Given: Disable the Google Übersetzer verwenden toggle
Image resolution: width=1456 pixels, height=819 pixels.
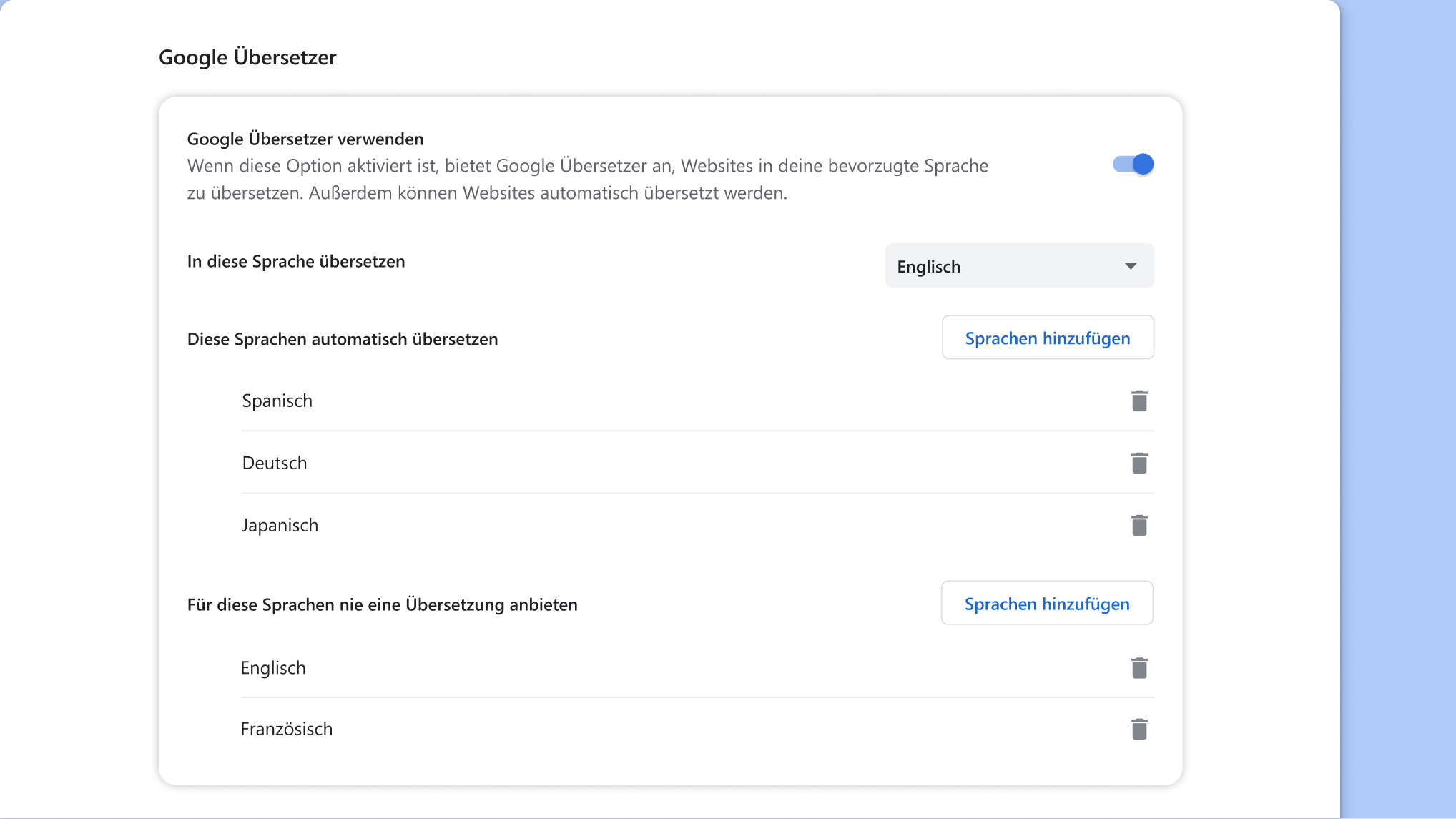Looking at the screenshot, I should tap(1133, 164).
